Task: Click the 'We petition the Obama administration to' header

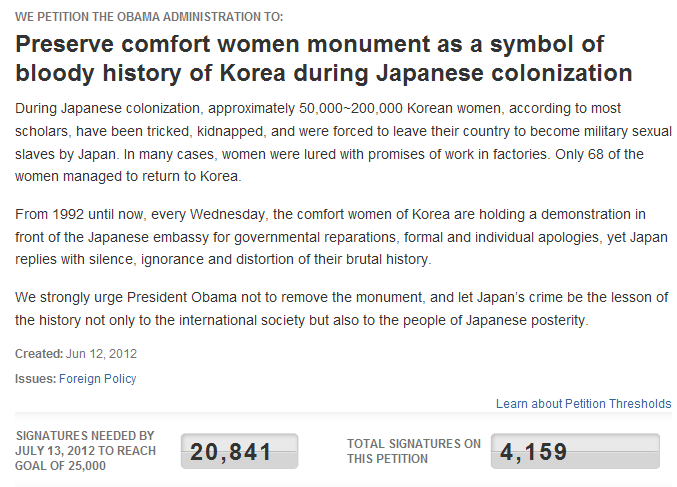Action: click(x=148, y=17)
